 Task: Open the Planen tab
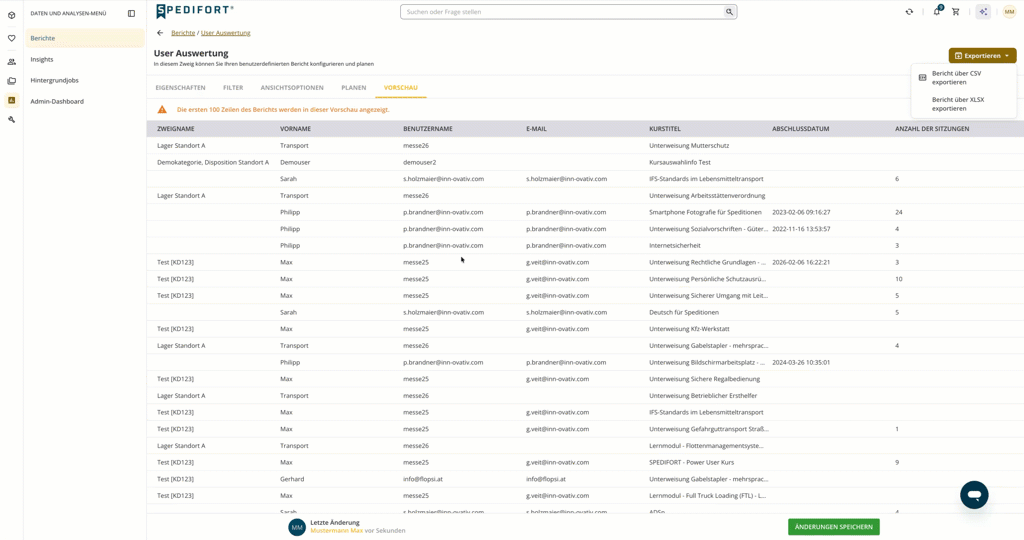[x=353, y=87]
